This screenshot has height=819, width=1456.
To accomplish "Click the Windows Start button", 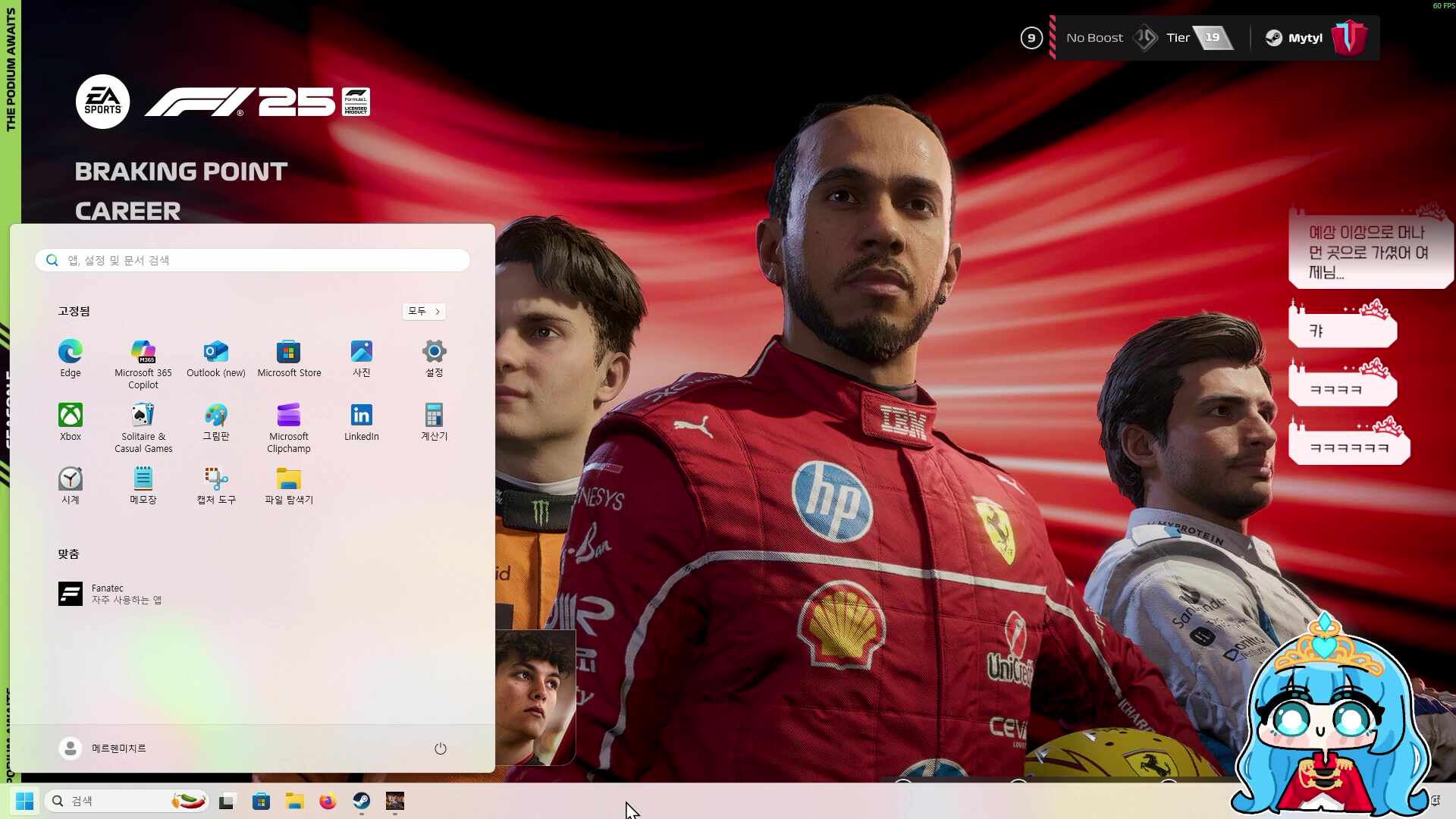I will click(24, 801).
